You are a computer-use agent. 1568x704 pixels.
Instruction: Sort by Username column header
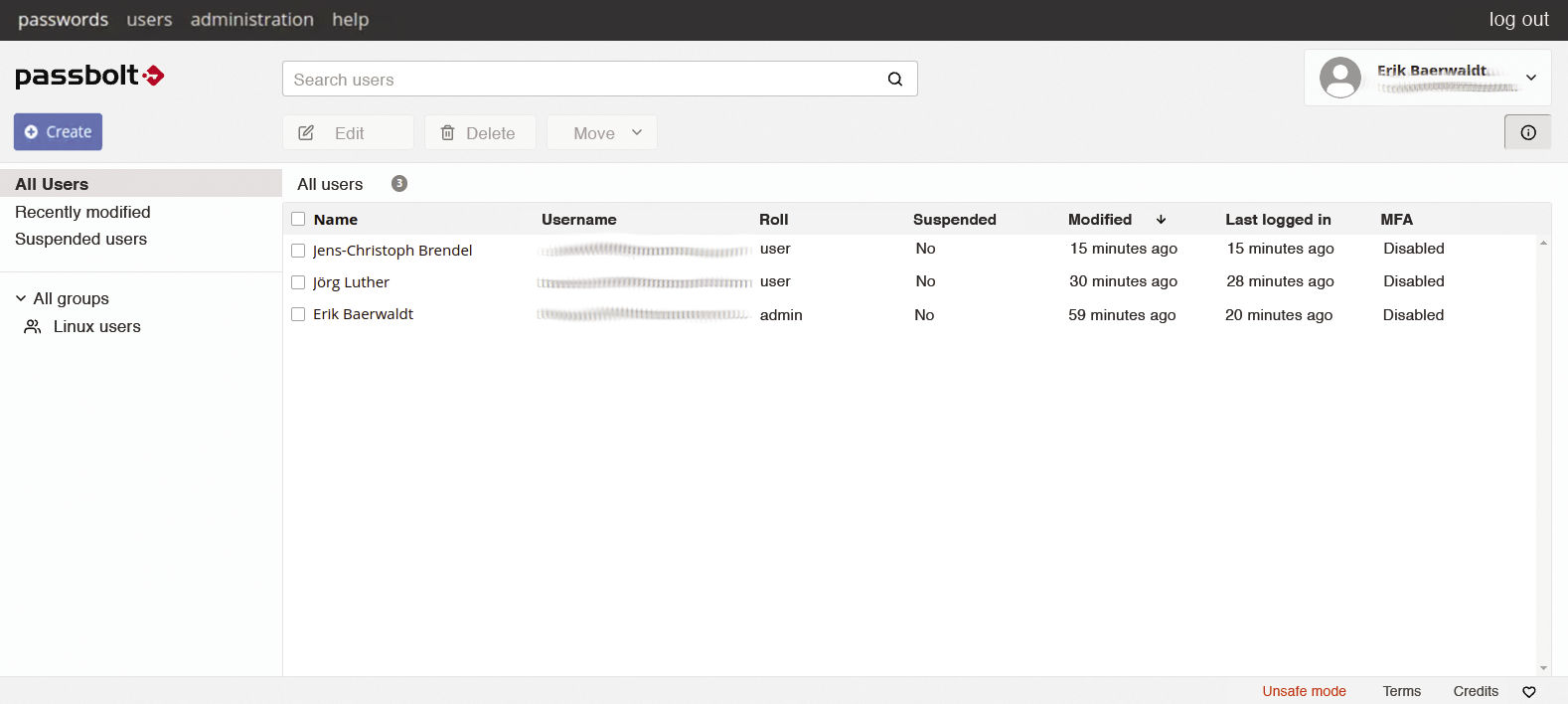click(x=578, y=220)
